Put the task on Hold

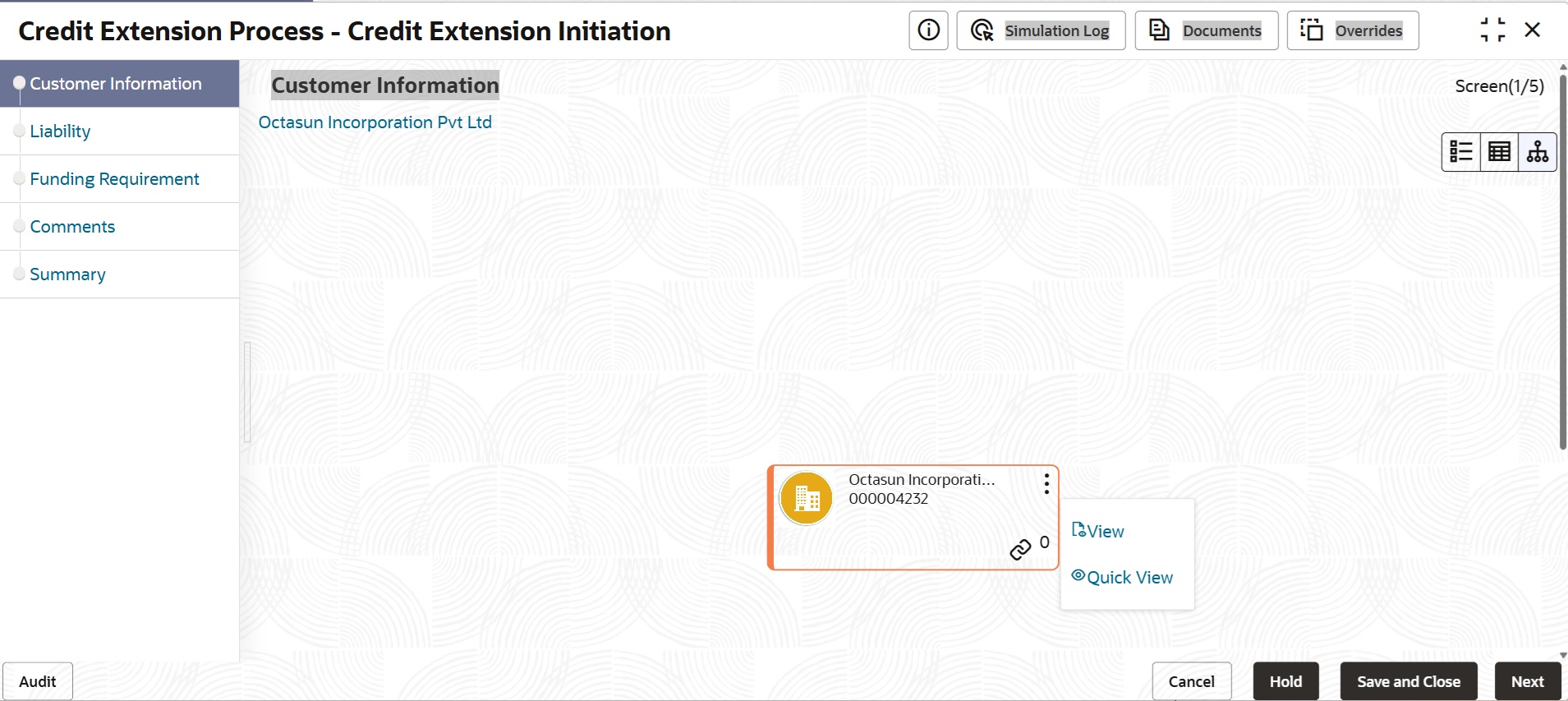(1285, 681)
